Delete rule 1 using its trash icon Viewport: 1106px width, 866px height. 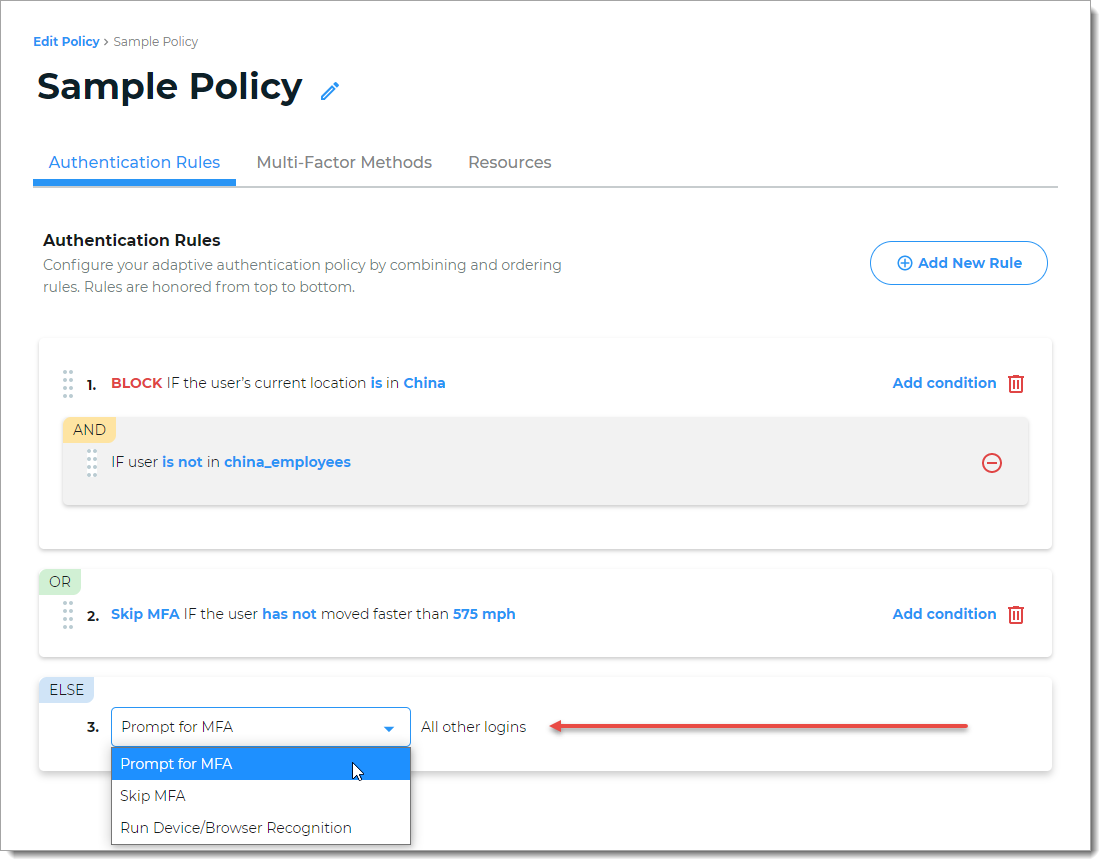click(1016, 383)
